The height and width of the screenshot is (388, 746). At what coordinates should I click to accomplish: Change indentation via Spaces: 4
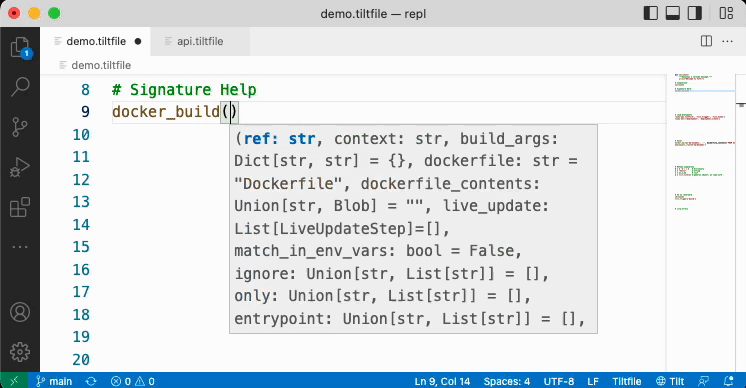[x=507, y=381]
